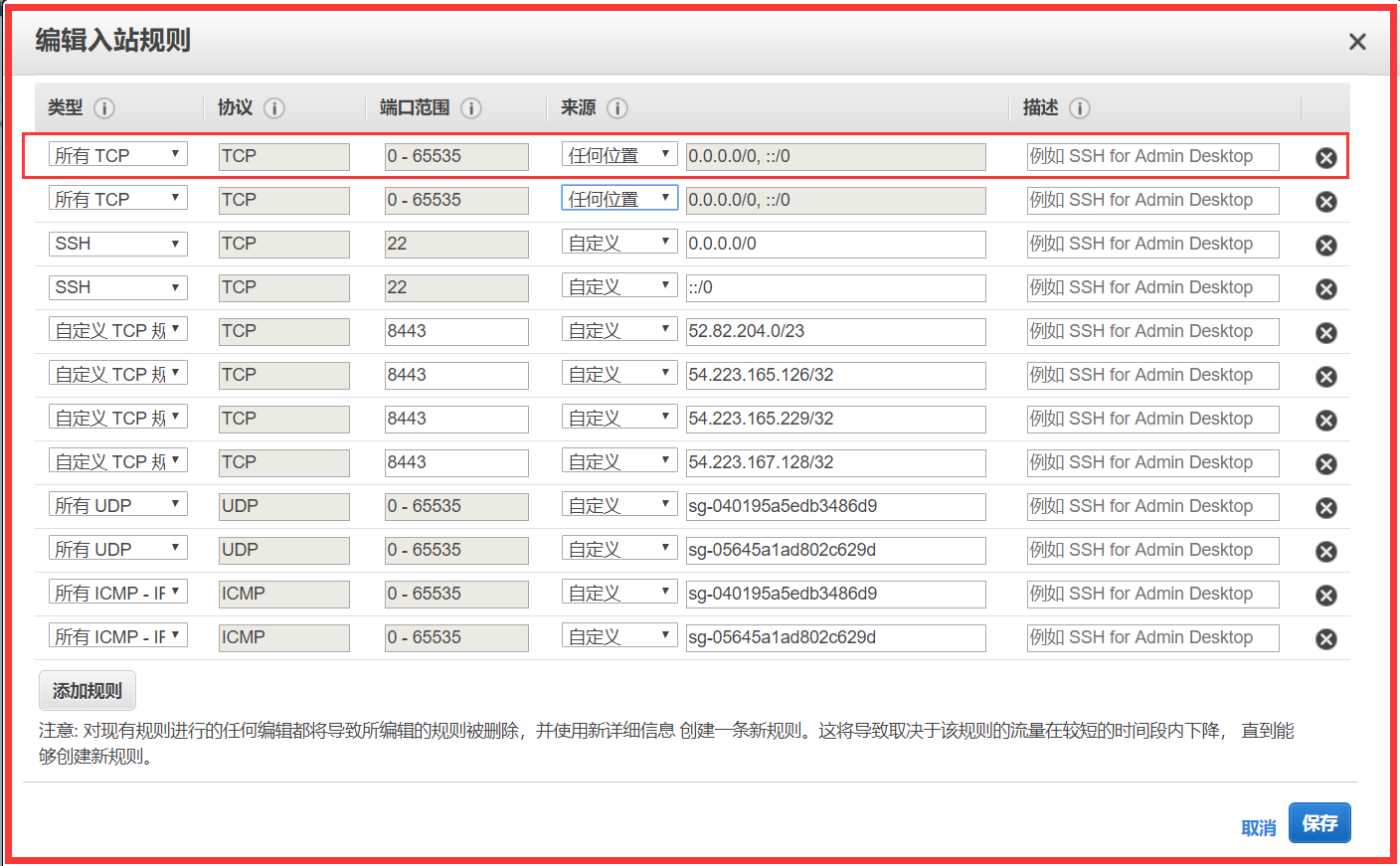1400x866 pixels.
Task: Expand the type dropdown of the 所有 UDP rule
Action: [x=117, y=503]
